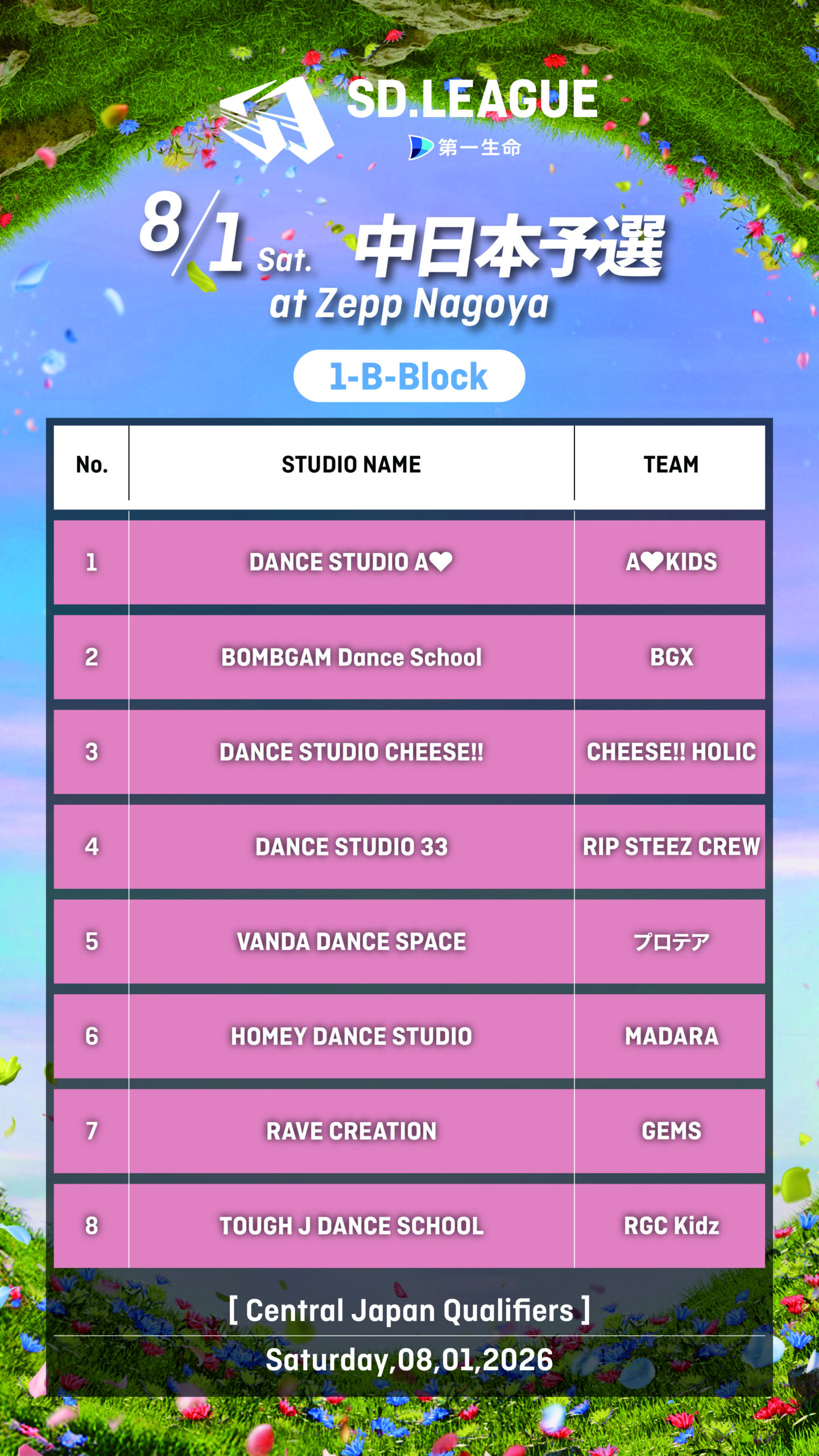The width and height of the screenshot is (819, 1456).
Task: Click the TEAM column header
Action: coord(671,465)
